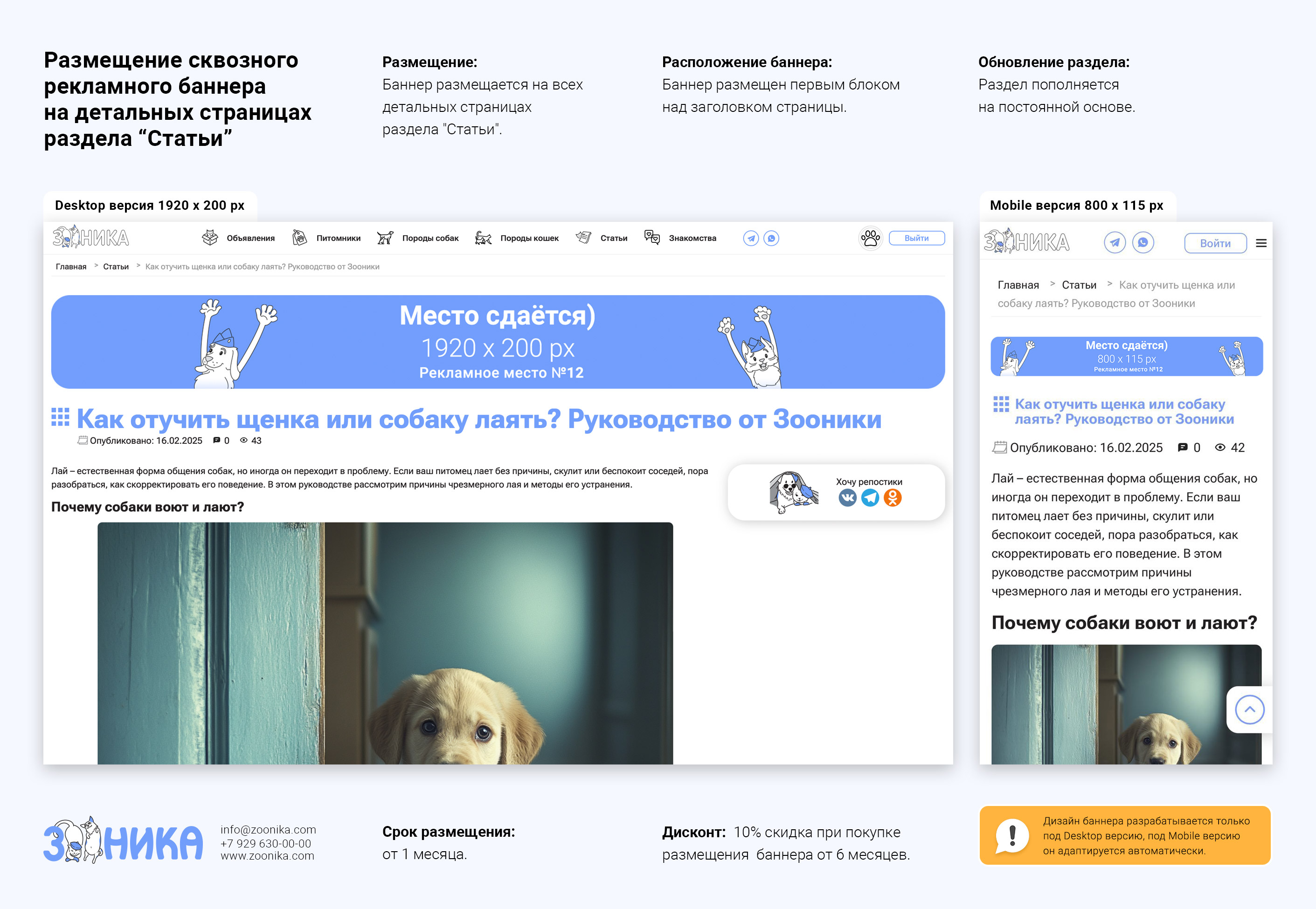Click the mobile scroll-to-top arrow button

pyautogui.click(x=1249, y=709)
